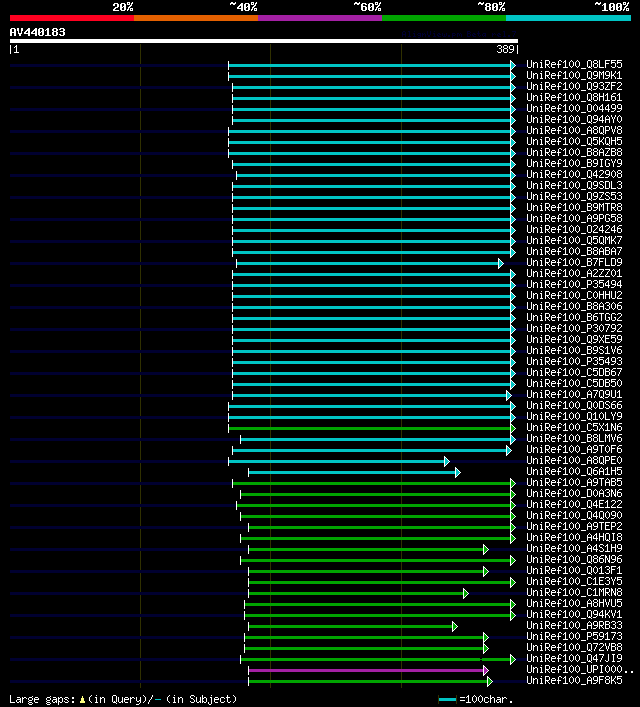Select label UniRef100_B8LMV6
Screen dimensions: 640x707
coord(574,438)
